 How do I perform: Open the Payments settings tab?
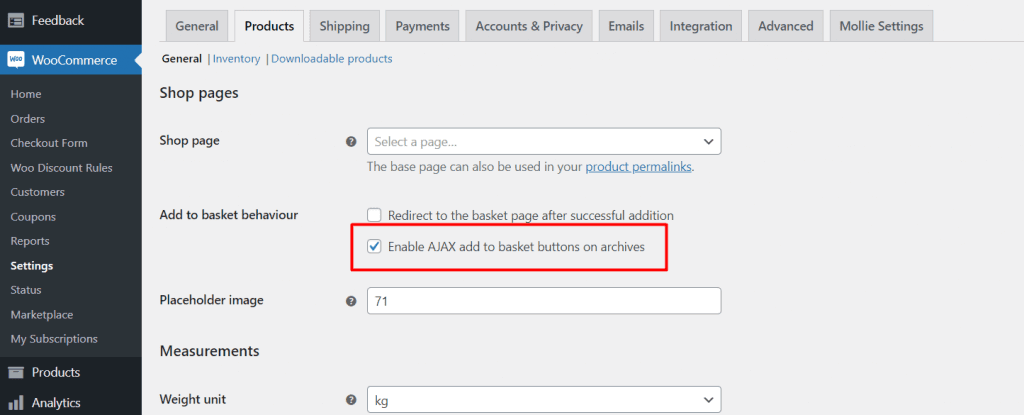click(x=423, y=26)
